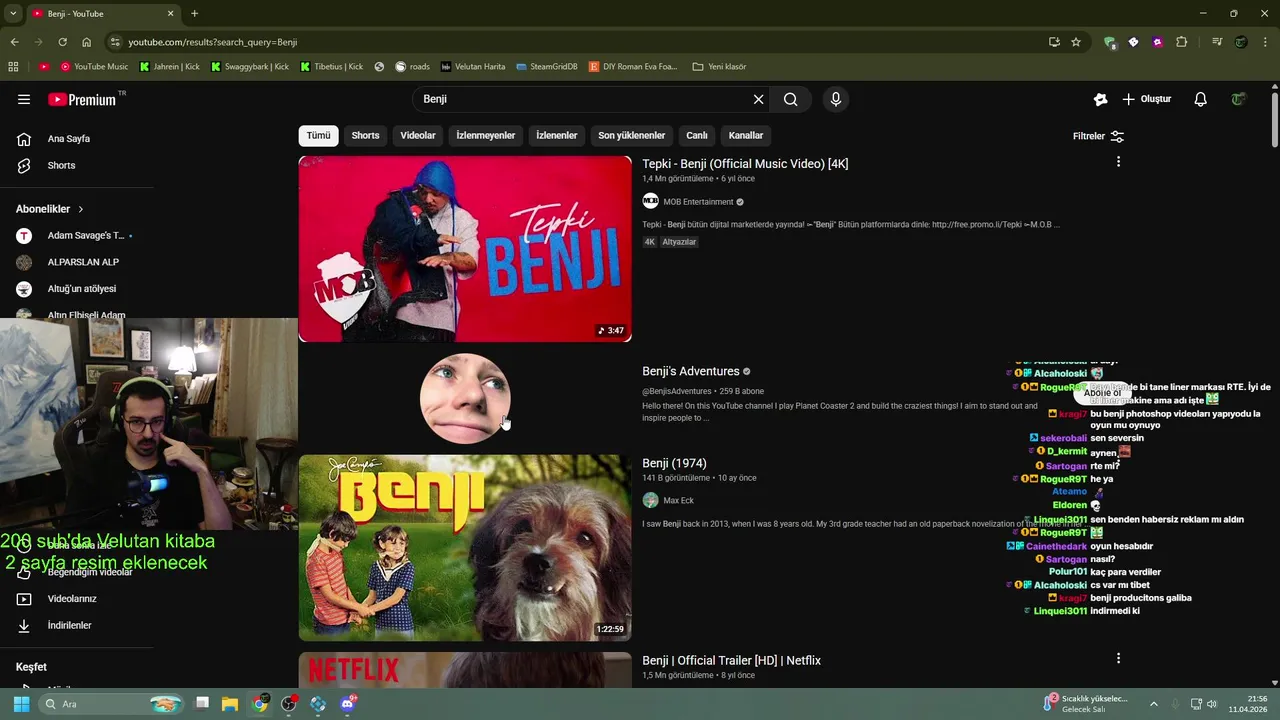Go back in the browser

click(x=14, y=42)
